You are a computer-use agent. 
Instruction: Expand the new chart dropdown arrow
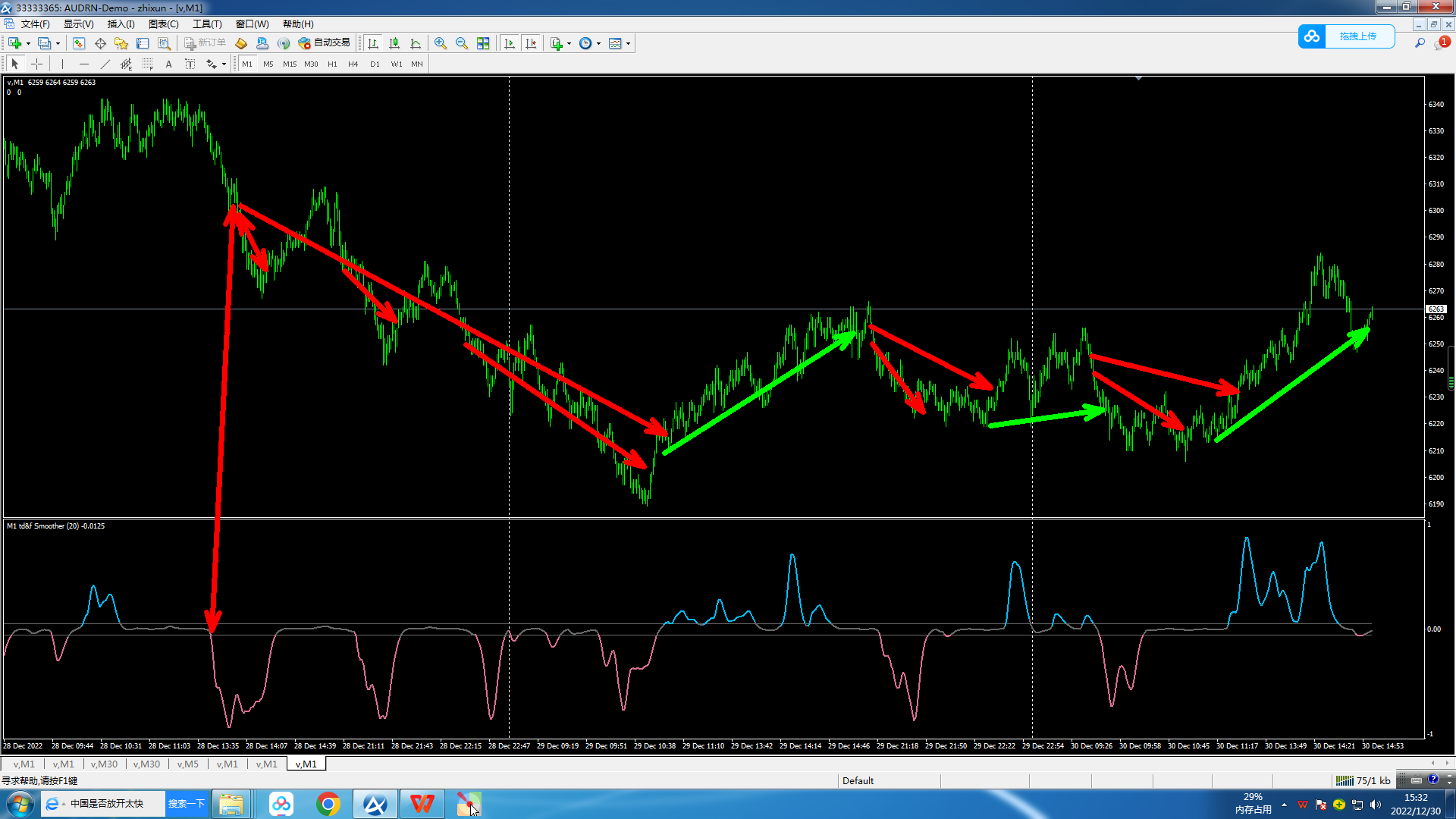coord(28,43)
